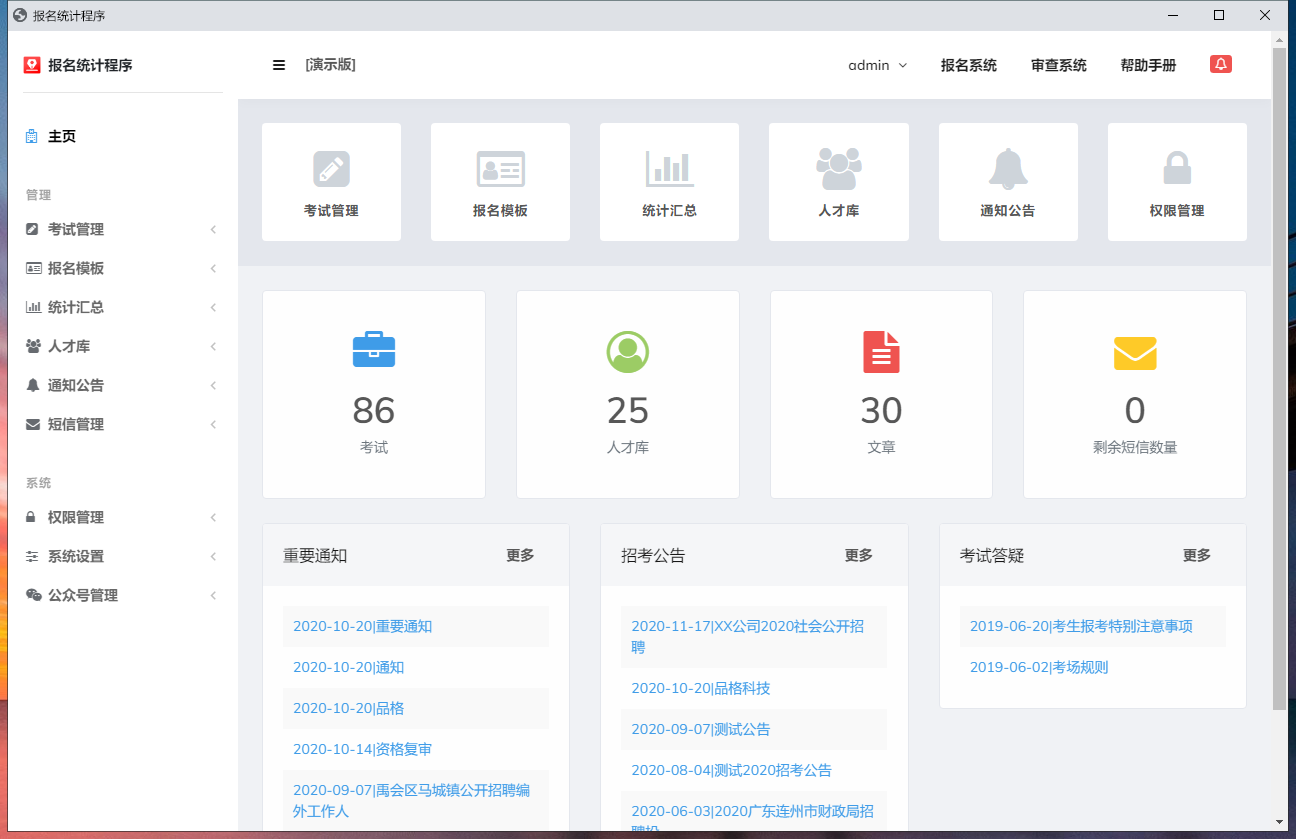Select 短信管理 menu label in sidebar
Image resolution: width=1296 pixels, height=839 pixels.
(76, 424)
